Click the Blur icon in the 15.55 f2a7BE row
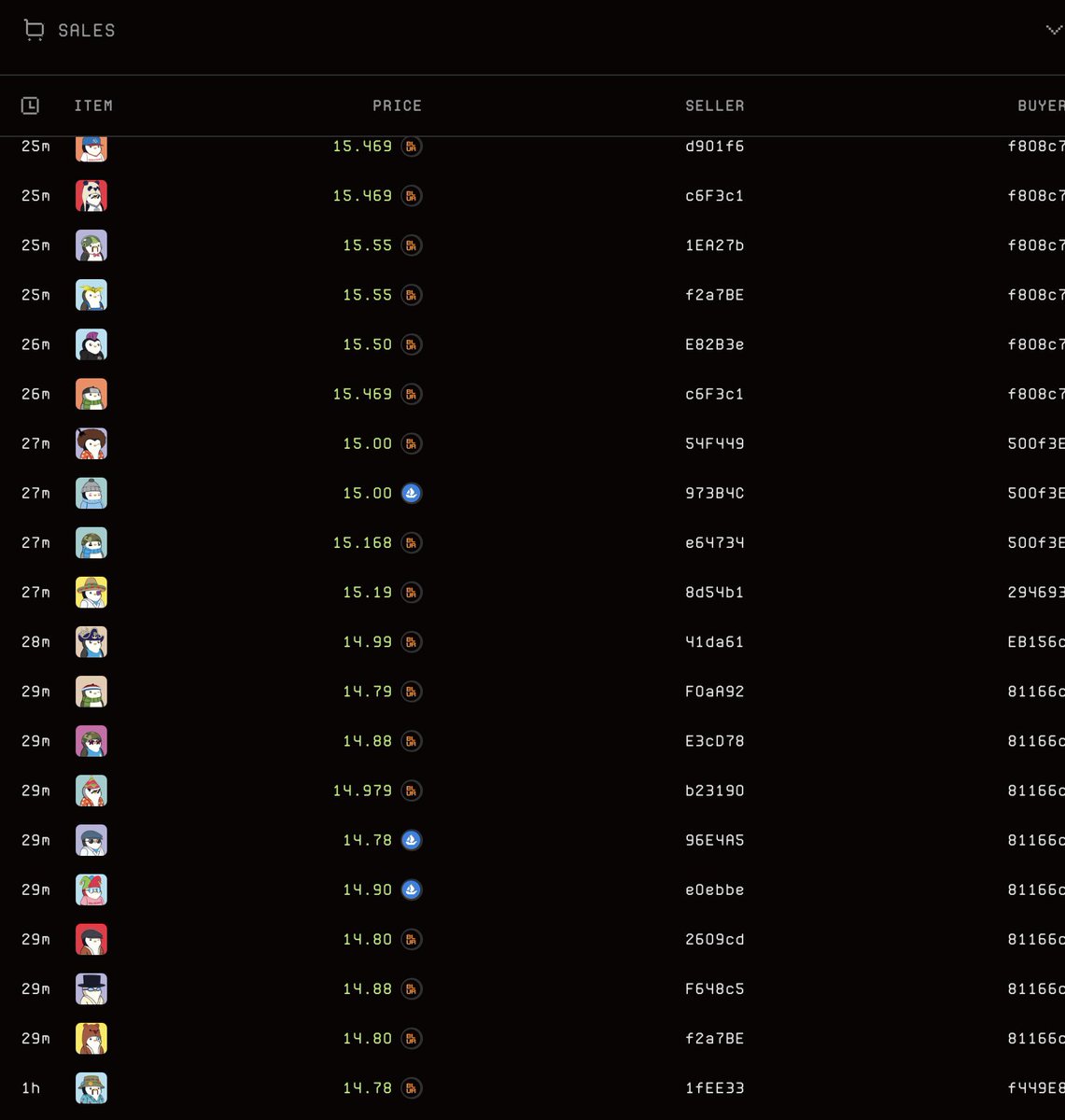Screen dimensions: 1065x1120 (412, 295)
